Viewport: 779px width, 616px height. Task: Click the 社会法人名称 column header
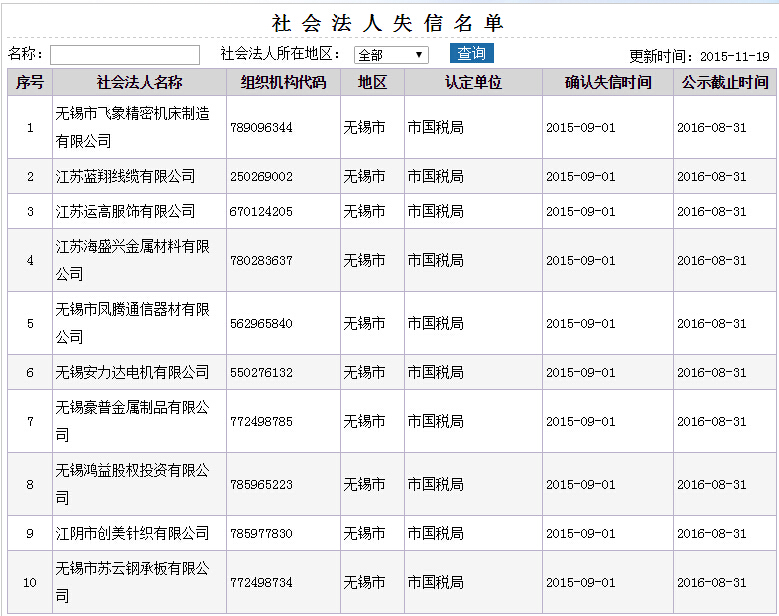coord(139,82)
